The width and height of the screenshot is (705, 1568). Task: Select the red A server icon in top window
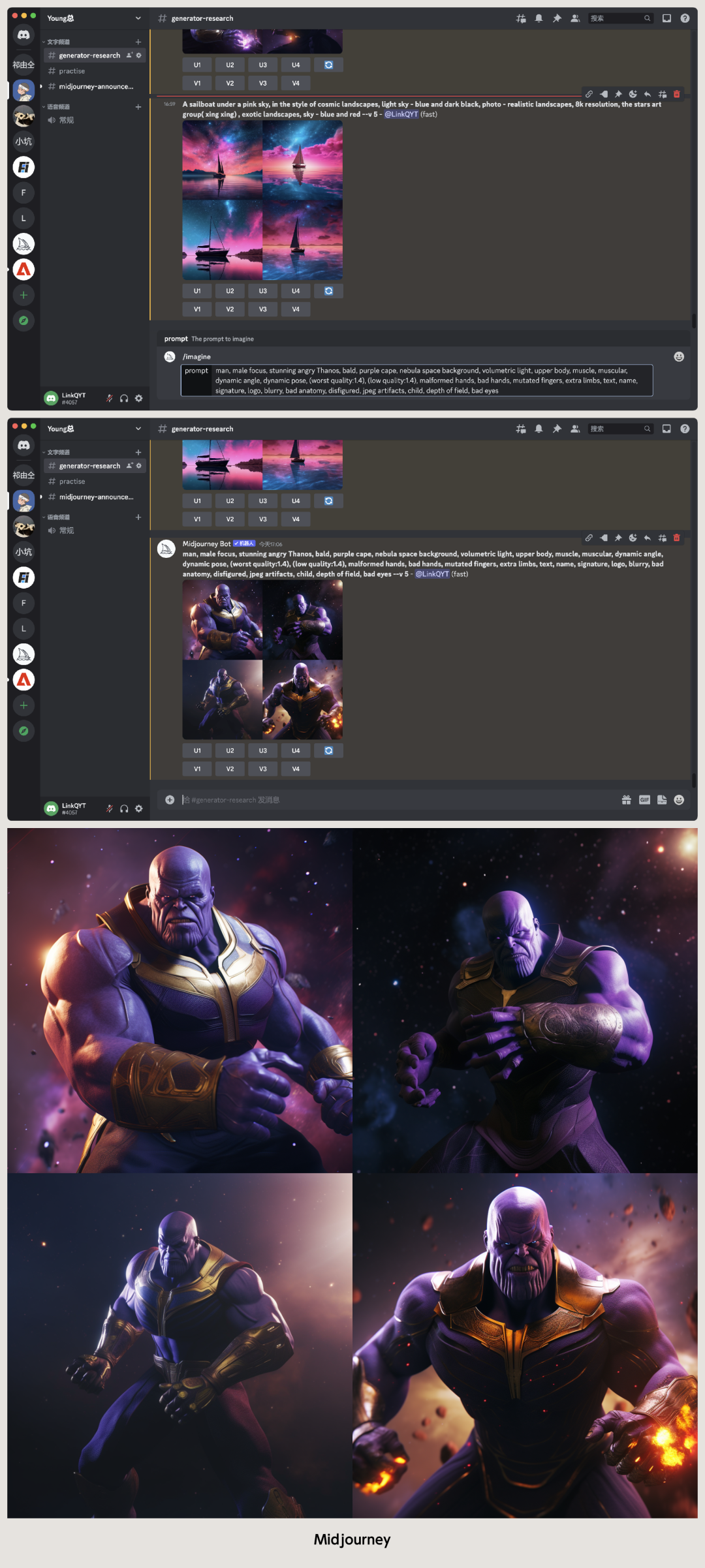(23, 269)
